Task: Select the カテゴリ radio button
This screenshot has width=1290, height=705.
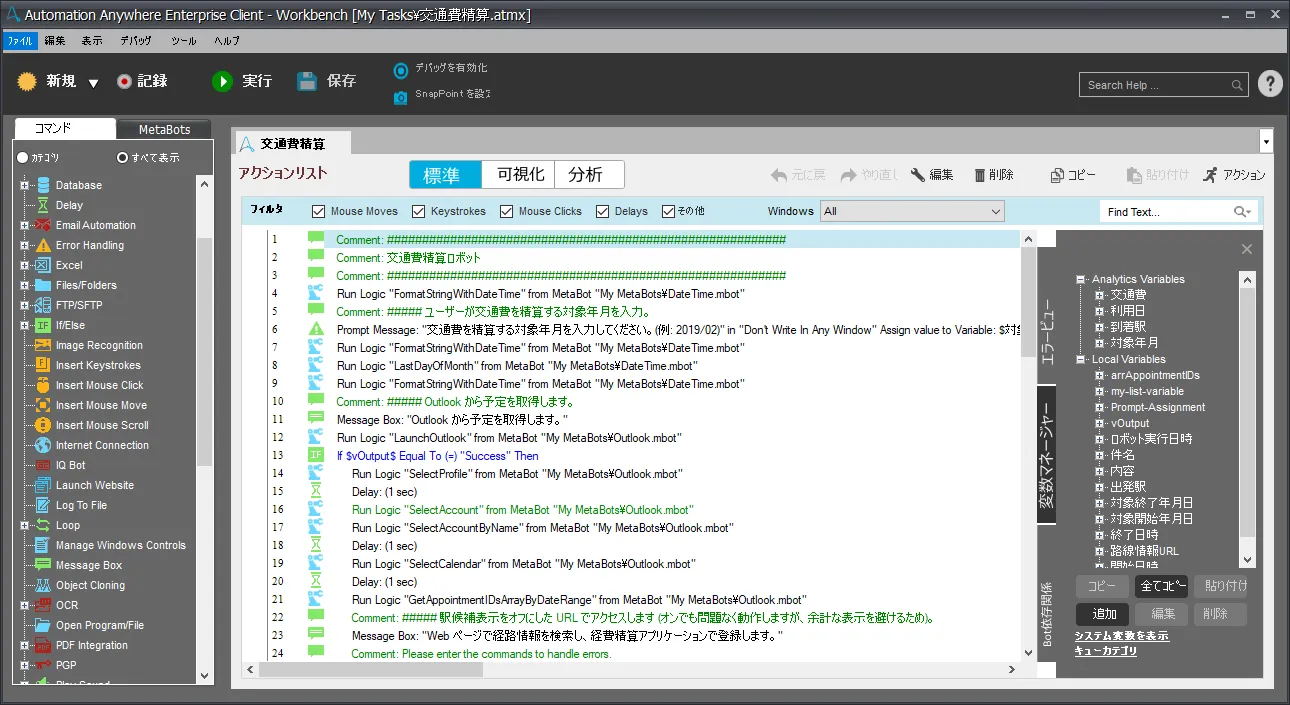Action: coord(22,157)
